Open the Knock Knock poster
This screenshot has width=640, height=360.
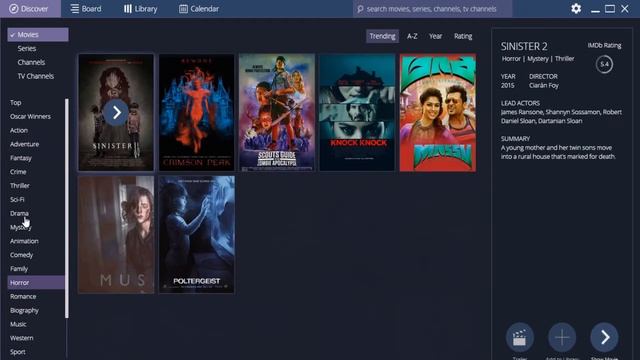[357, 112]
